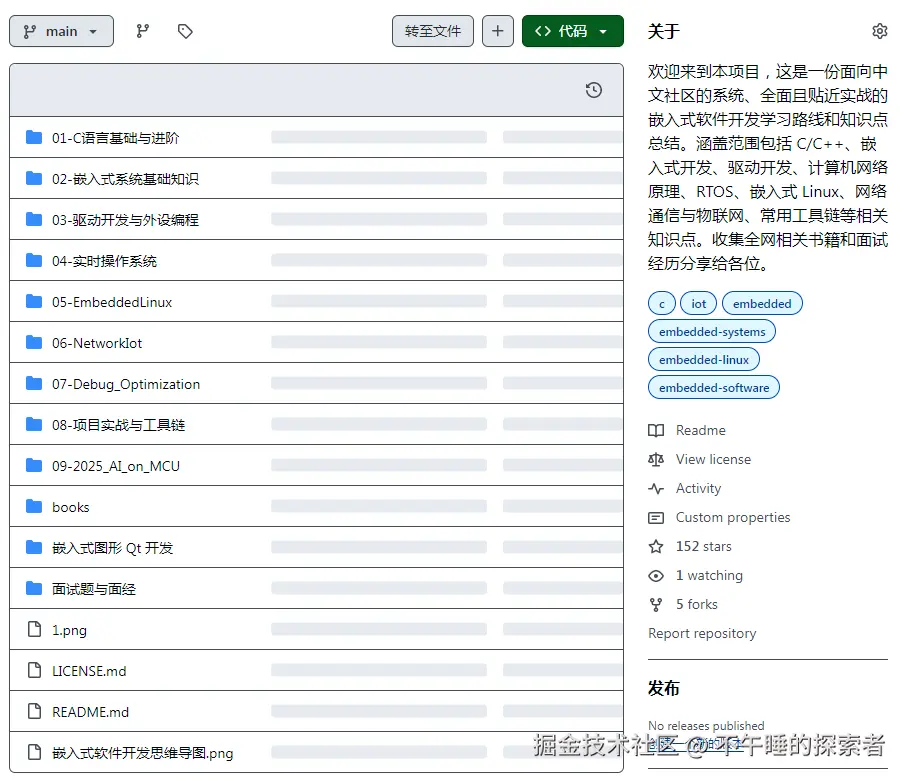Select the 'embedded' topic tag
Viewport: 908px width, 781px height.
tap(762, 303)
